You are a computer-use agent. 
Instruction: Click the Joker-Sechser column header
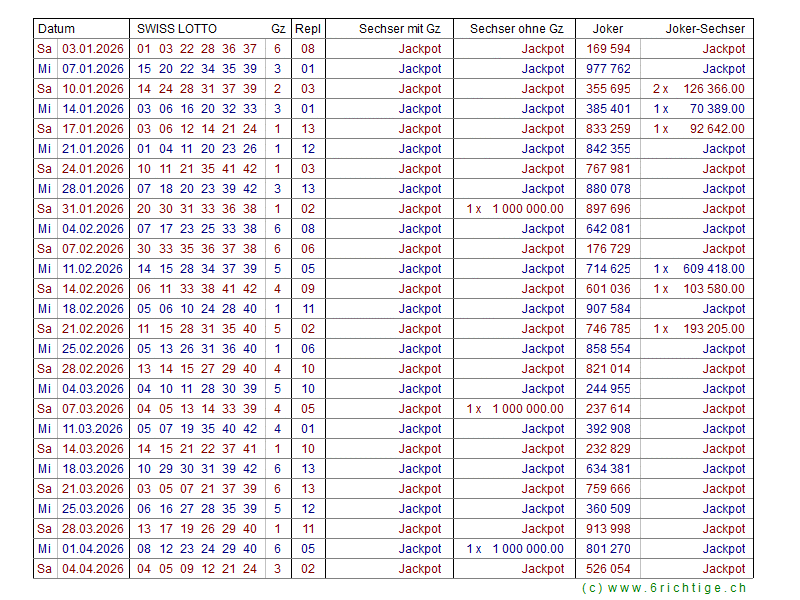(x=705, y=29)
